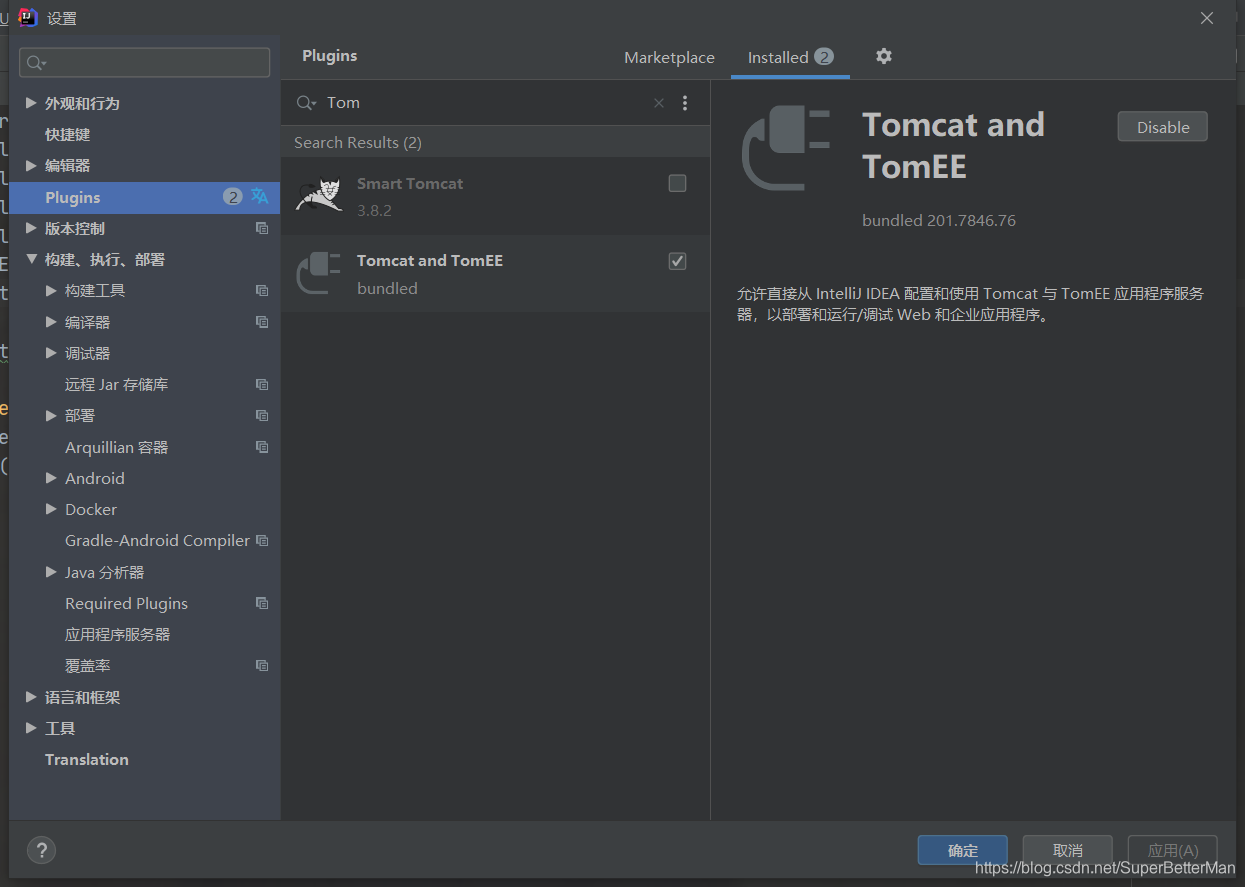
Task: Click the large plug icon in details
Action: 786,148
